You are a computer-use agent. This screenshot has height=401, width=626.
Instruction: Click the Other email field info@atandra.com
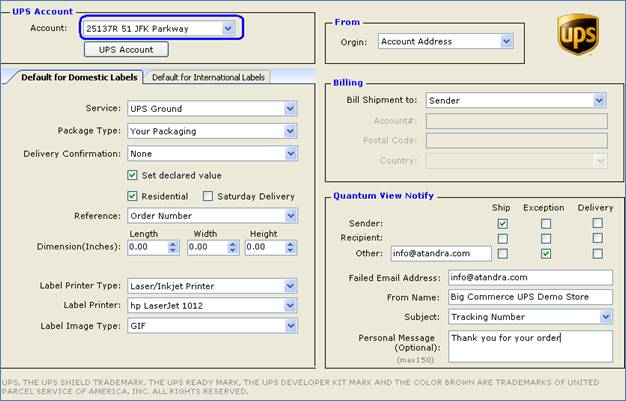coord(441,253)
